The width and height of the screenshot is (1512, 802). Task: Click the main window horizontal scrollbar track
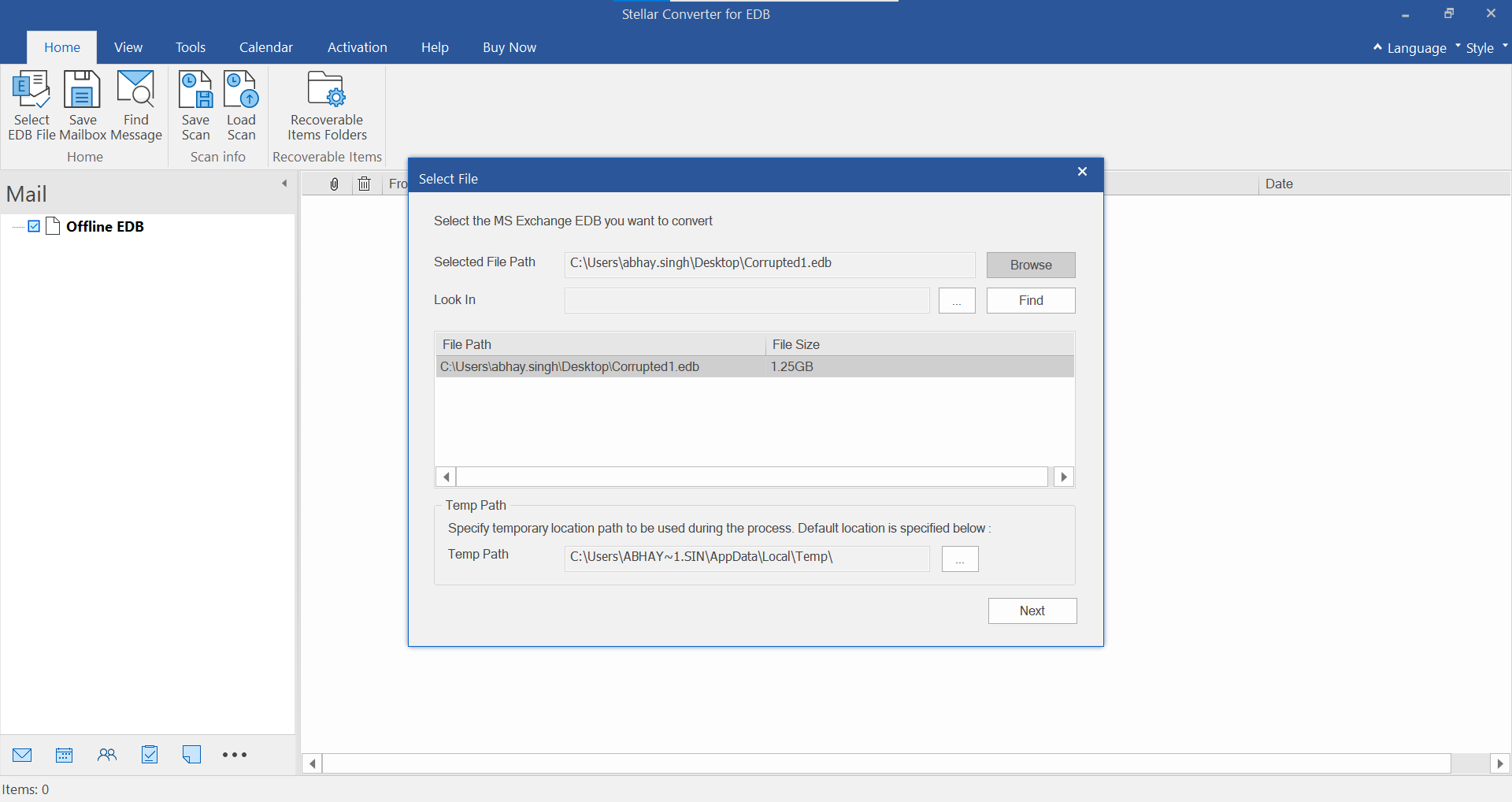click(887, 763)
